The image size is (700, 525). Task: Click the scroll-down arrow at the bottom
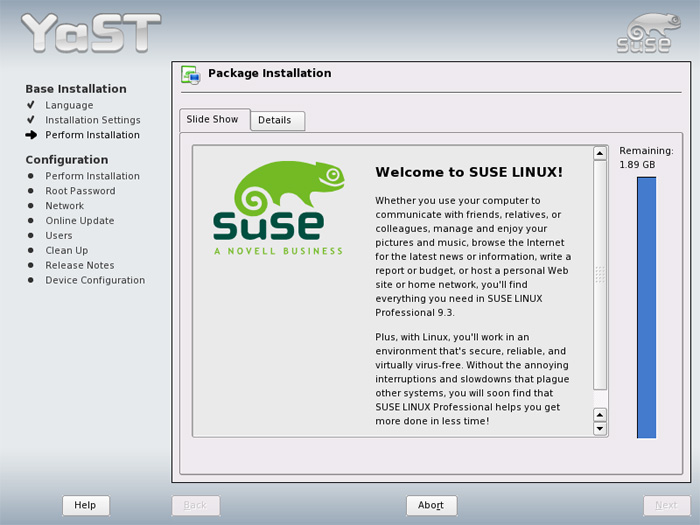click(600, 429)
